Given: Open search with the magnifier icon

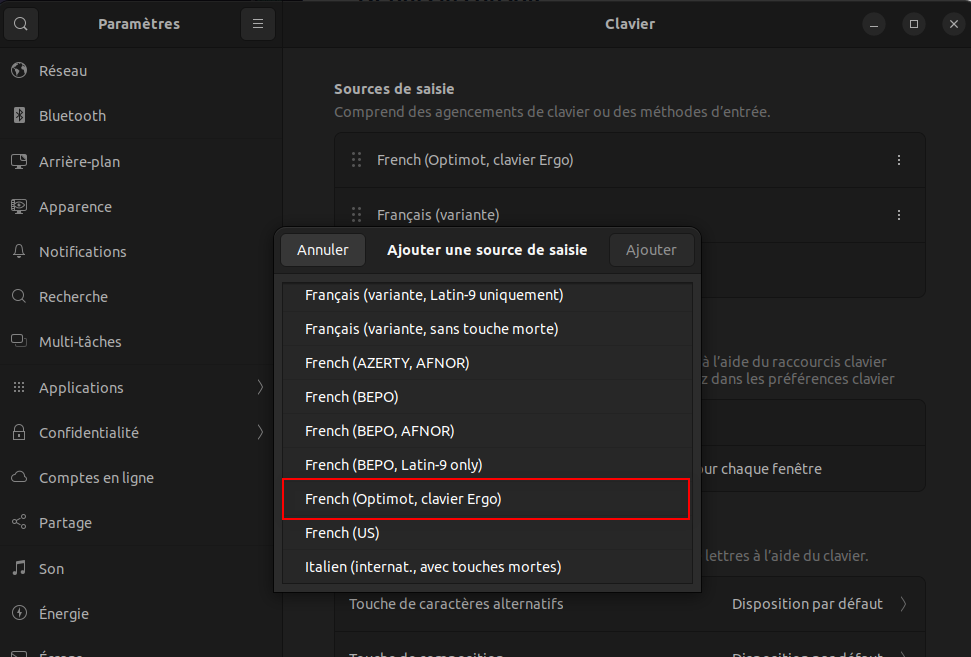Looking at the screenshot, I should click(x=21, y=23).
